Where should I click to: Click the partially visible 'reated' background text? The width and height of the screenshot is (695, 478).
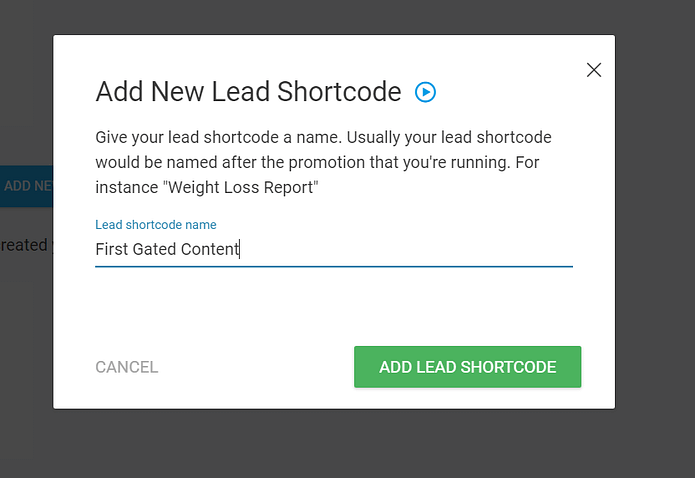click(24, 245)
